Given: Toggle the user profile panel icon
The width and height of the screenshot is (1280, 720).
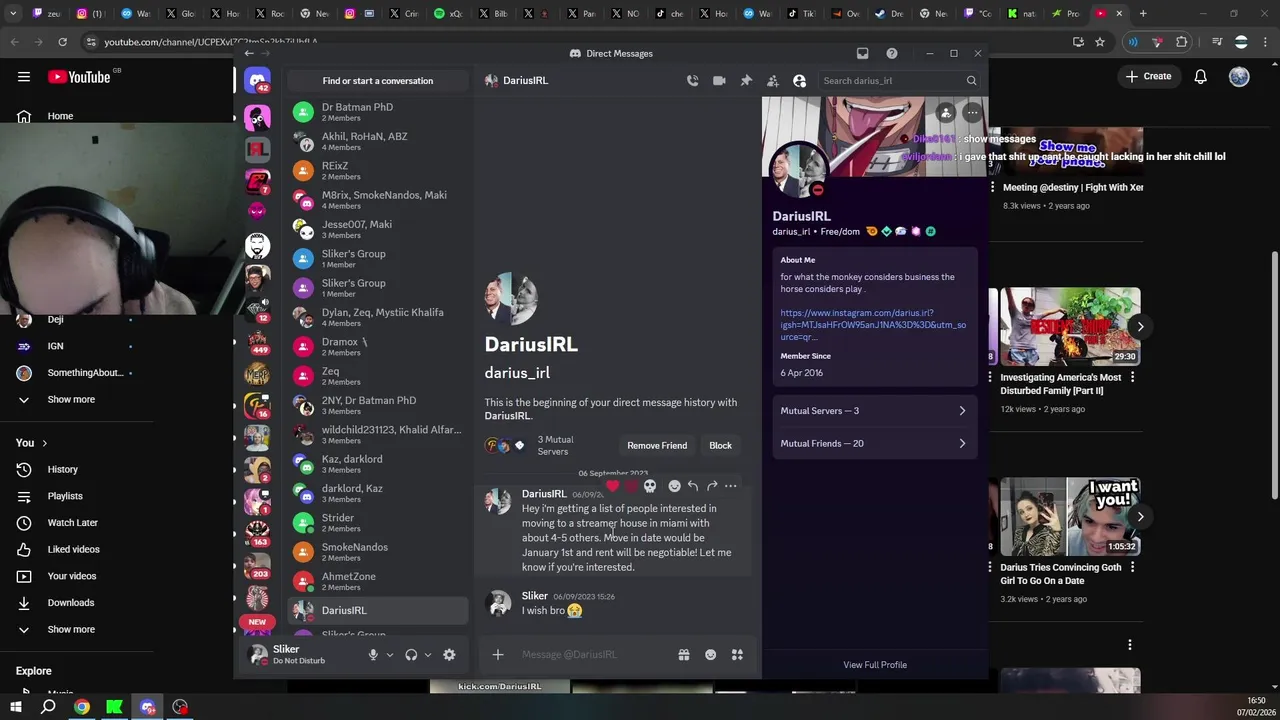Looking at the screenshot, I should pos(799,81).
